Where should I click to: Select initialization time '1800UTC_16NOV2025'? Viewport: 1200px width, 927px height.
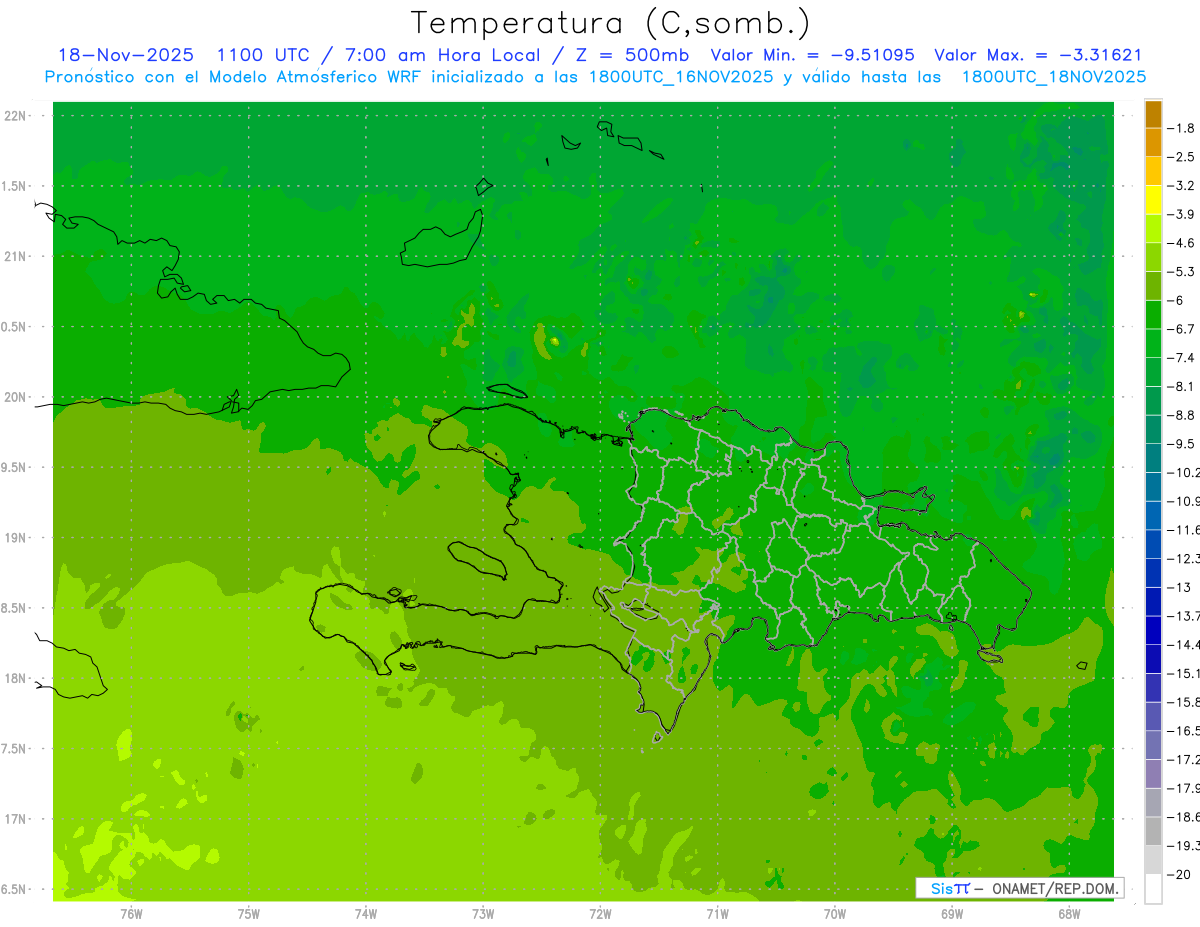pos(681,77)
